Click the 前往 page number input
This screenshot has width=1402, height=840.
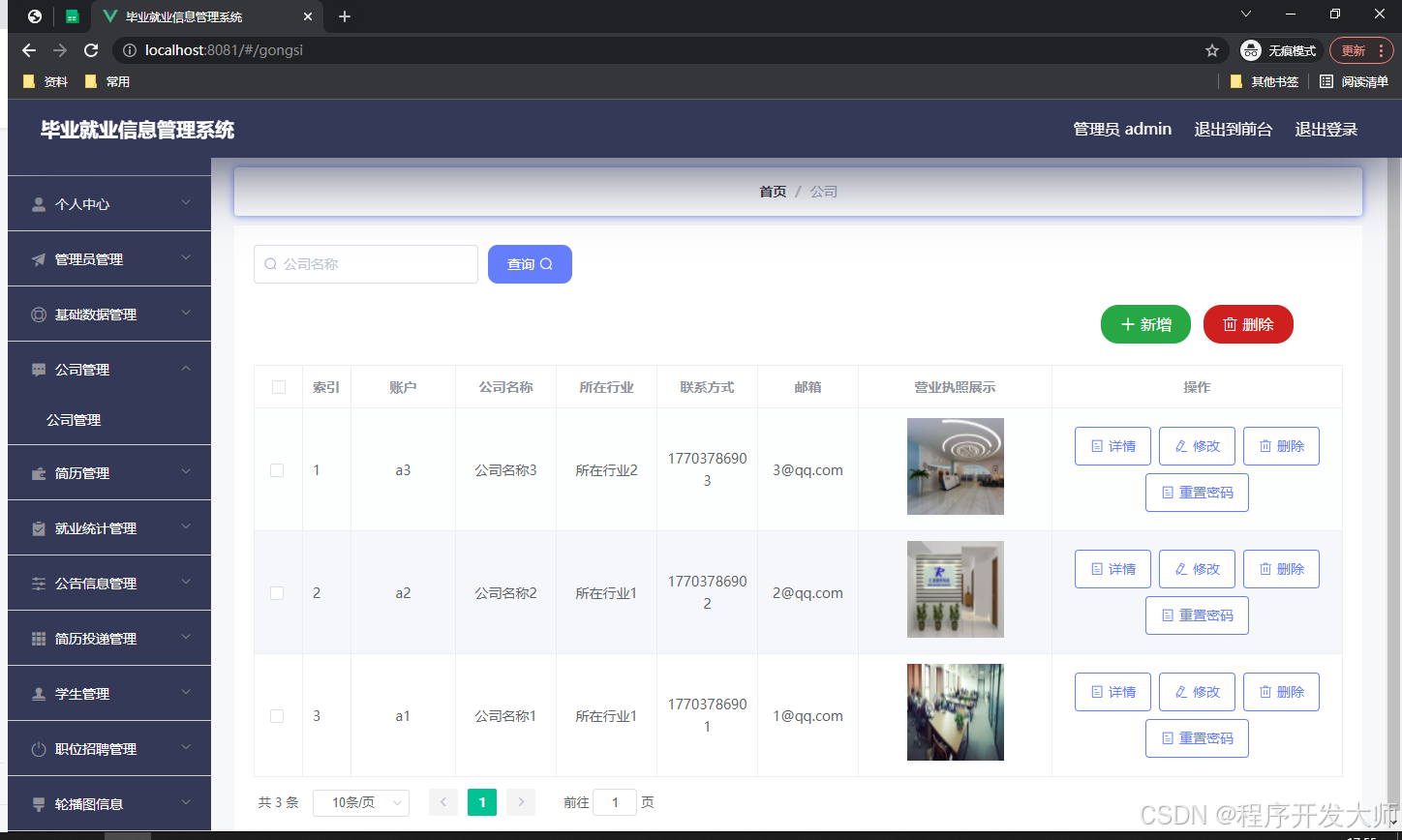click(x=615, y=802)
